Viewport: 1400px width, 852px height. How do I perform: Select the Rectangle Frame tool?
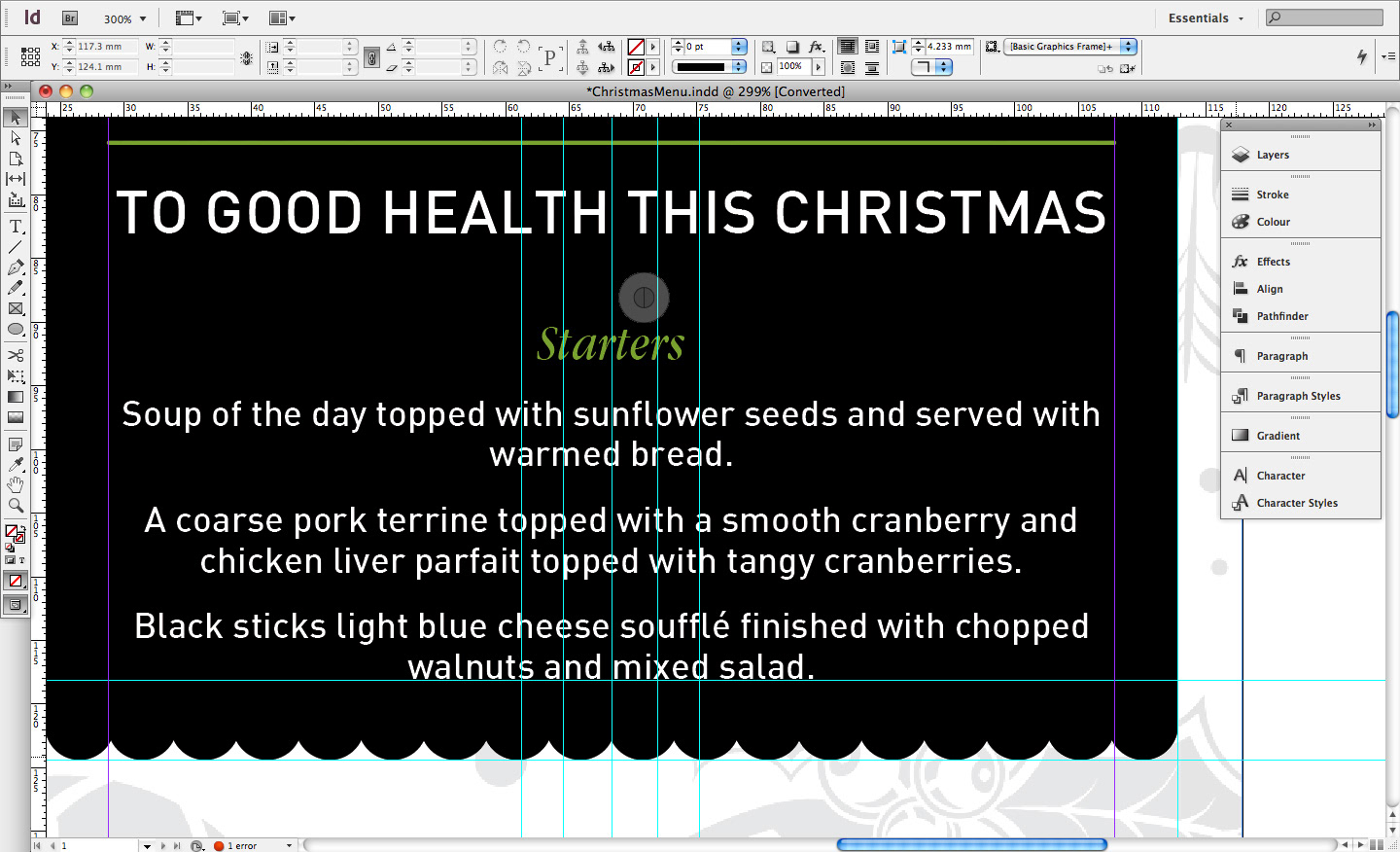click(16, 308)
